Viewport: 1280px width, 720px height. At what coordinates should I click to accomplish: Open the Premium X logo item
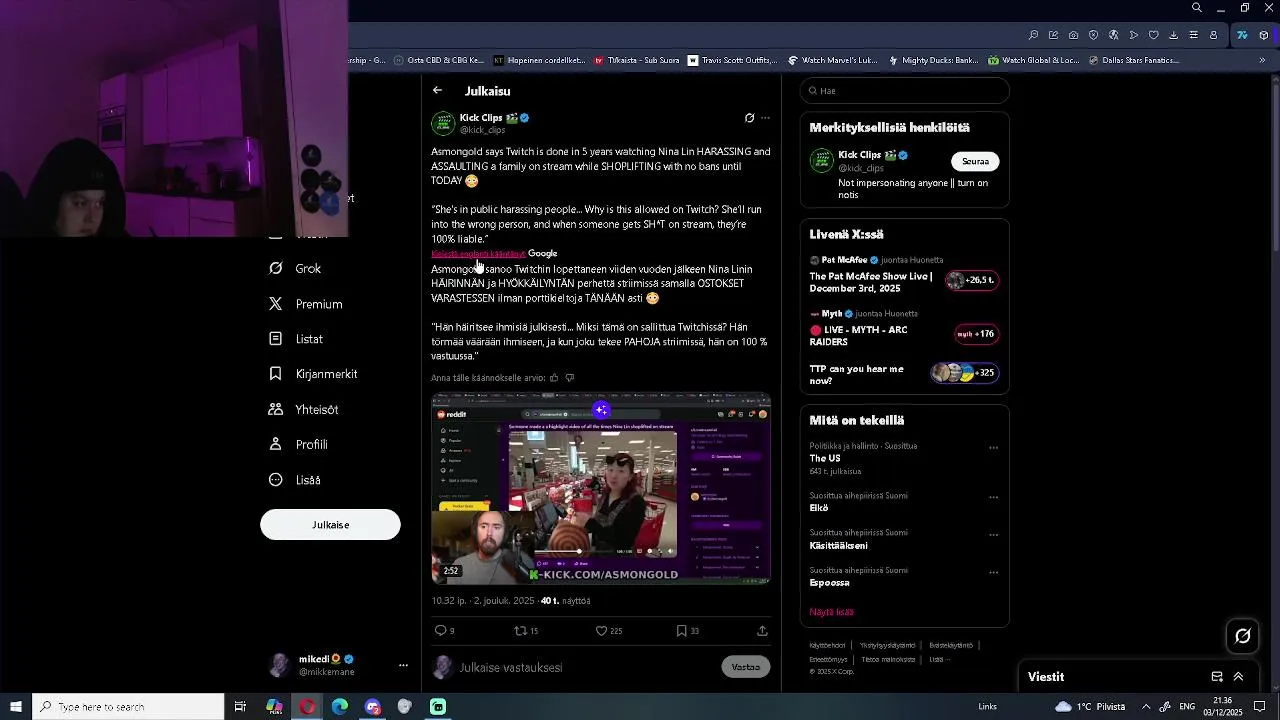306,304
